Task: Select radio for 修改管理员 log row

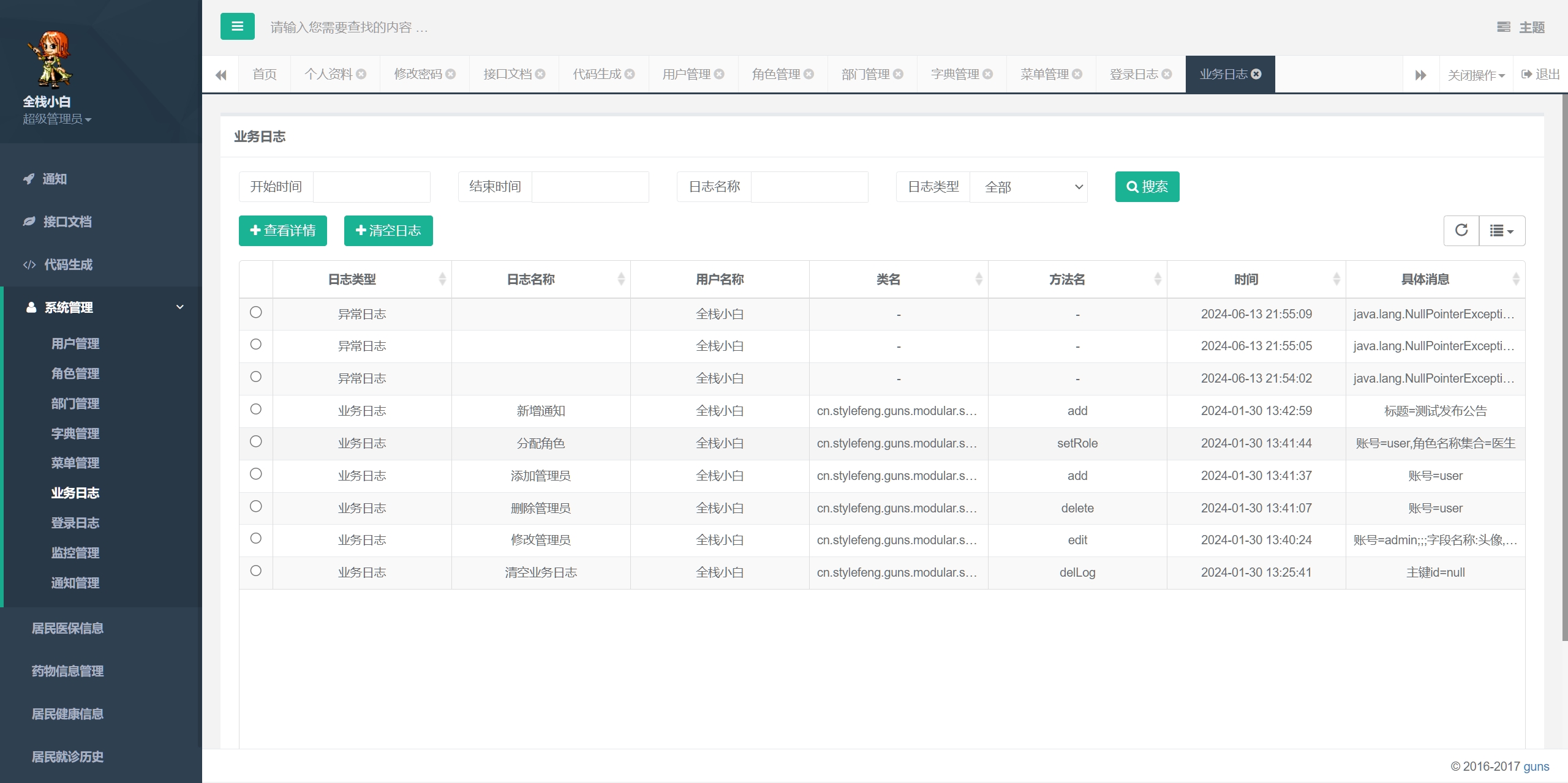Action: tap(256, 538)
